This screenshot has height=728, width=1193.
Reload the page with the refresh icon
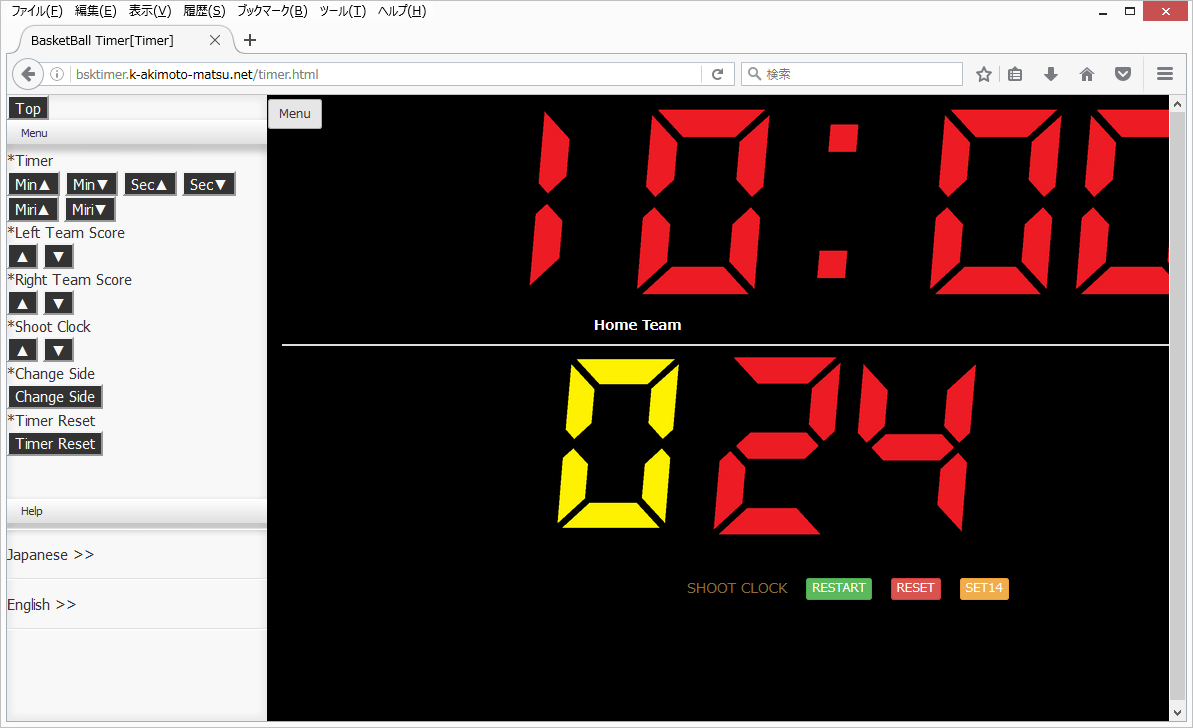pos(717,74)
